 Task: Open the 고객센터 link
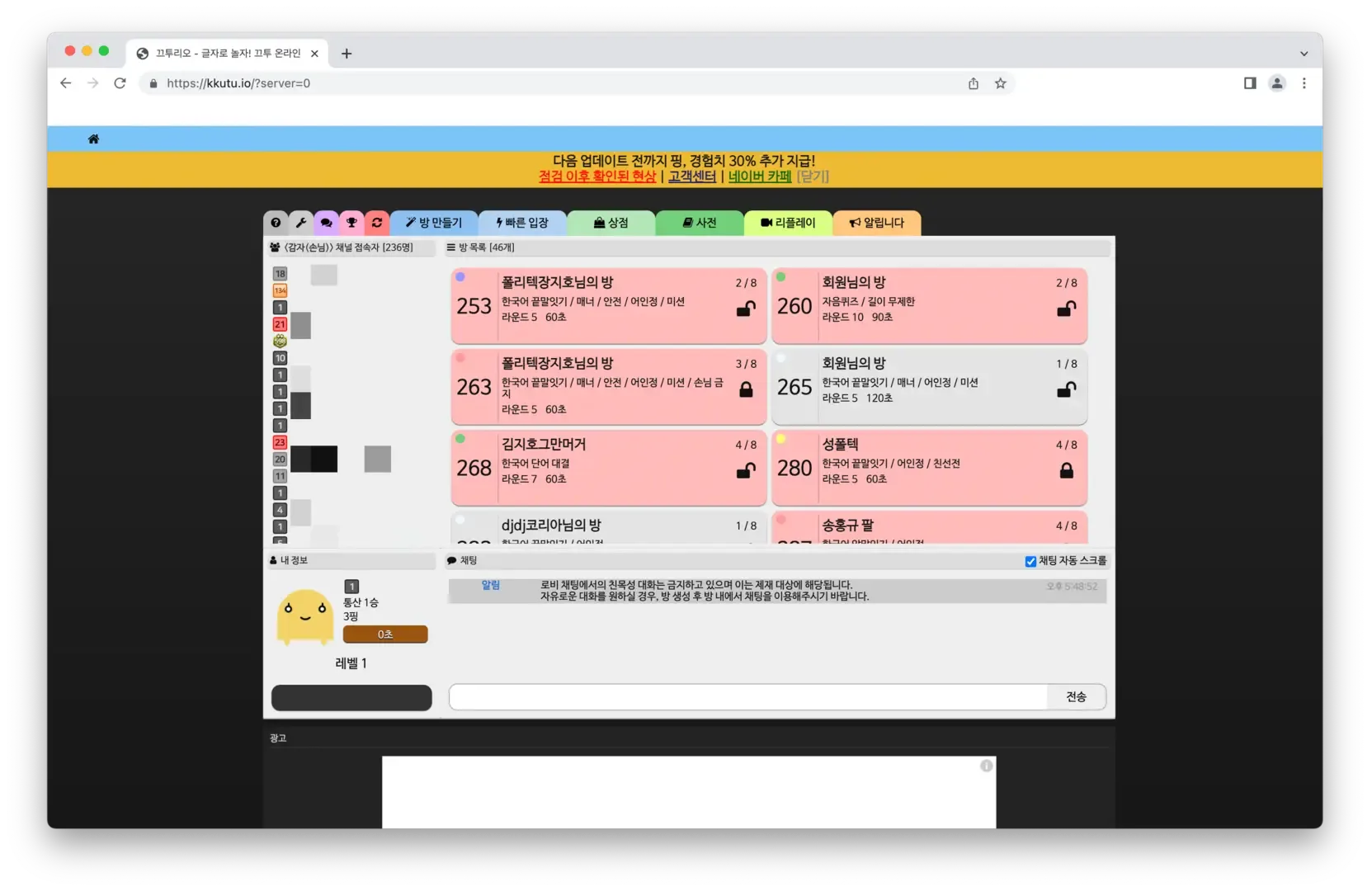click(691, 177)
